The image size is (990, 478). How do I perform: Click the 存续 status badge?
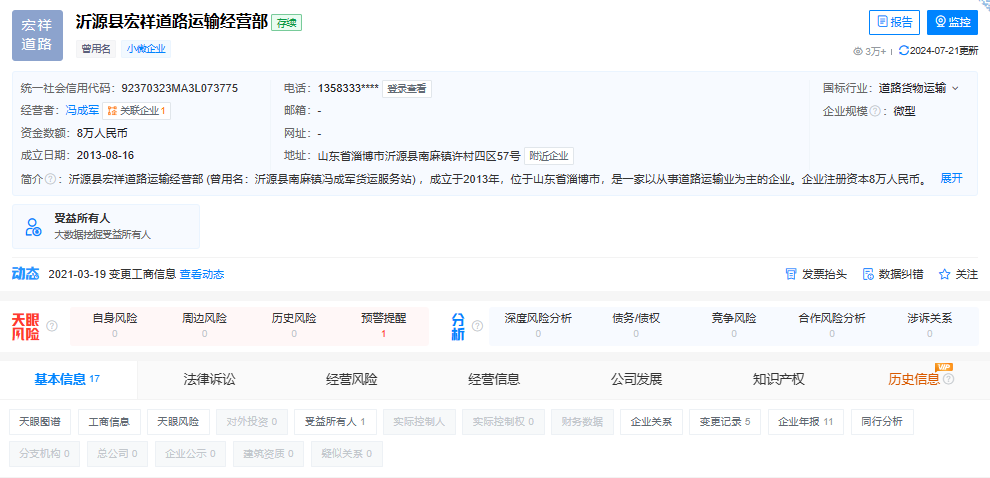click(x=287, y=23)
